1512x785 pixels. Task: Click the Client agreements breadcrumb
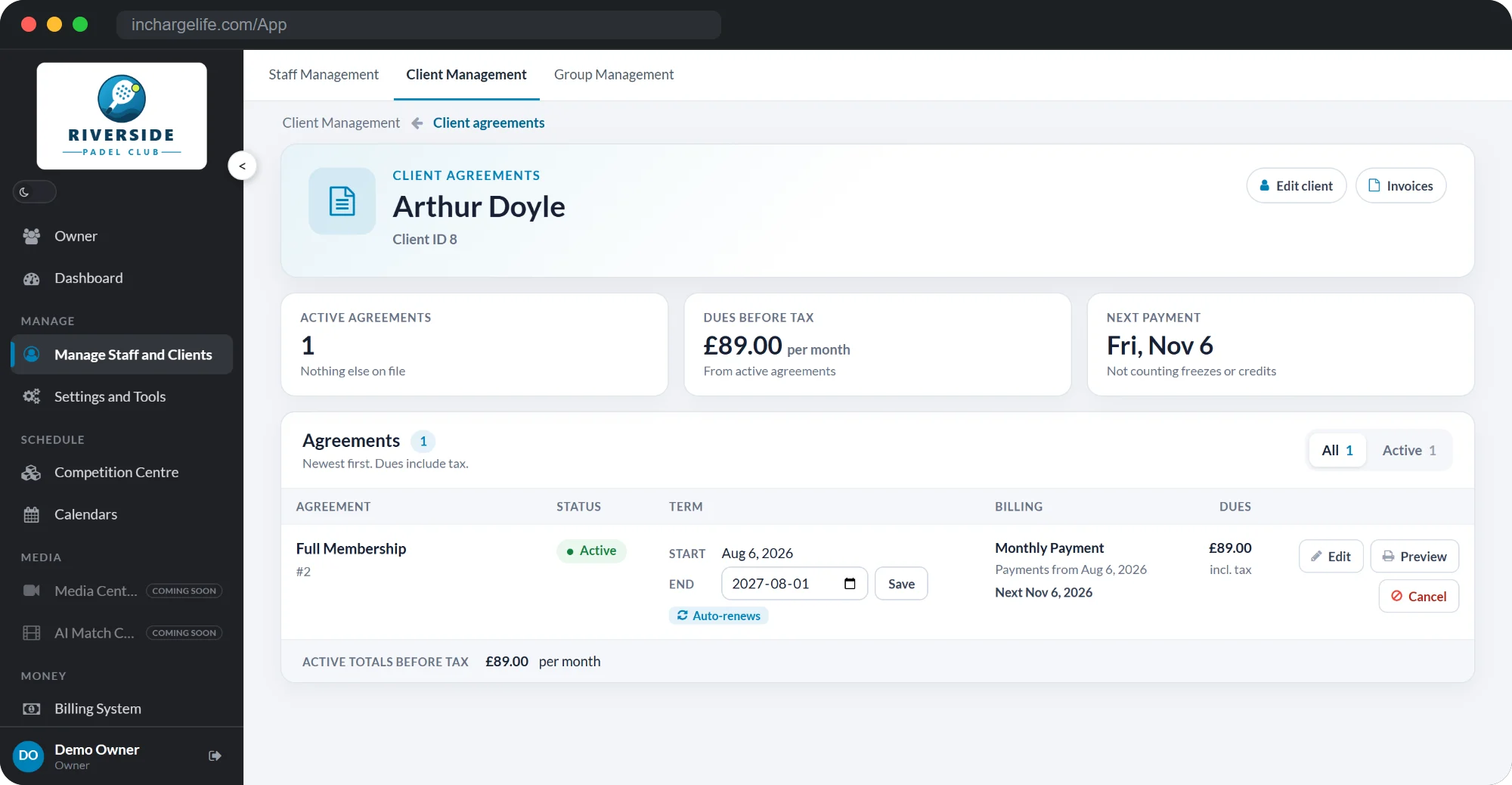(x=488, y=123)
